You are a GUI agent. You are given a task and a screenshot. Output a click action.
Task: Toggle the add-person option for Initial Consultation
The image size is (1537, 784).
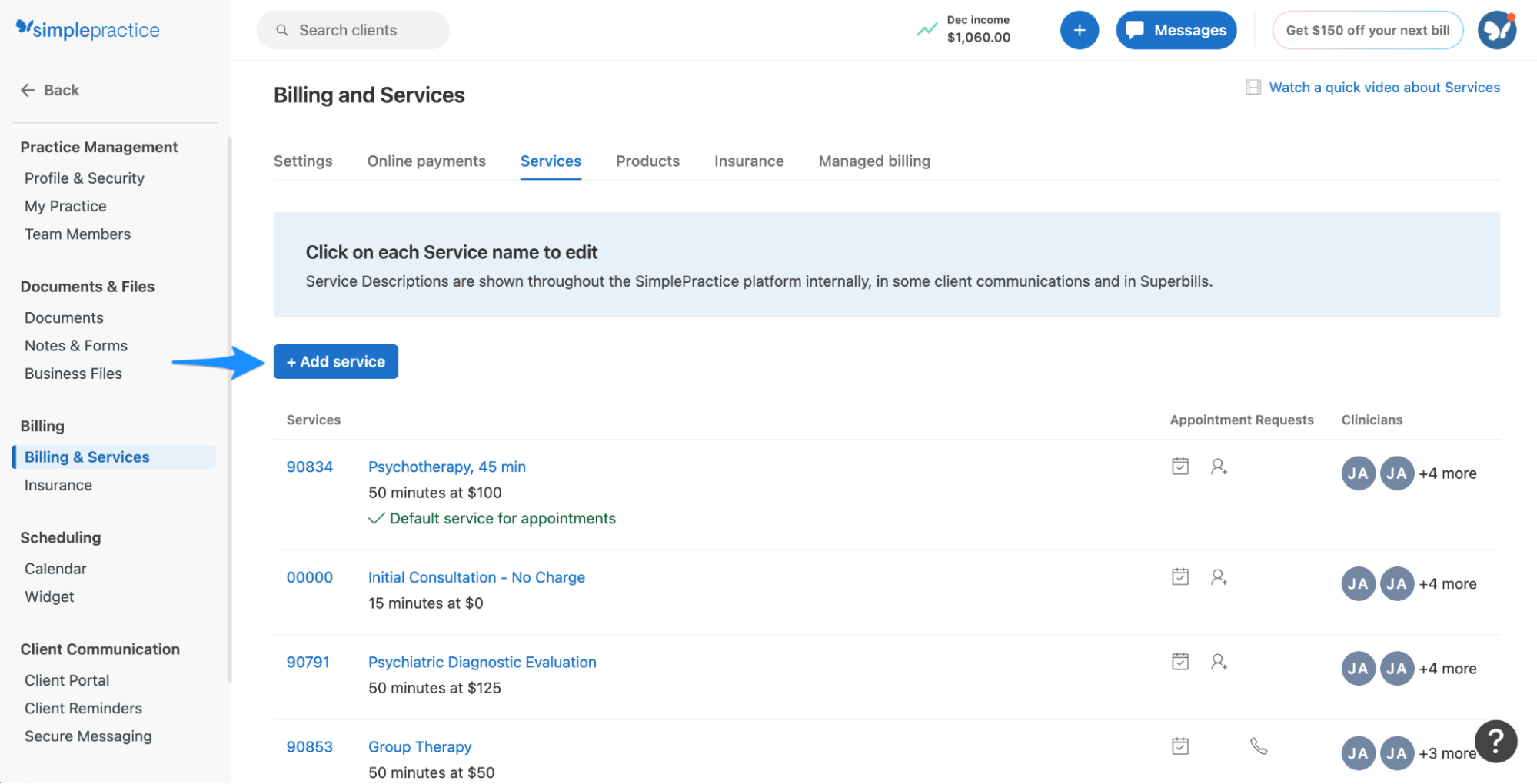click(1219, 577)
